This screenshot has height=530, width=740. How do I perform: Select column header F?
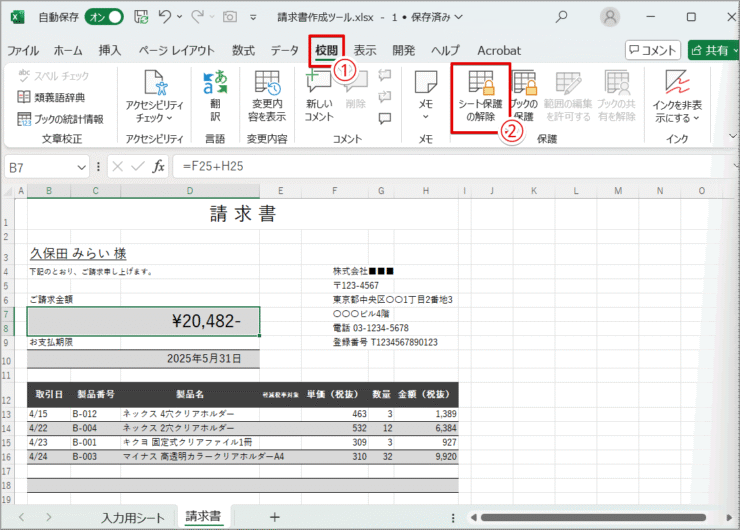click(x=335, y=191)
